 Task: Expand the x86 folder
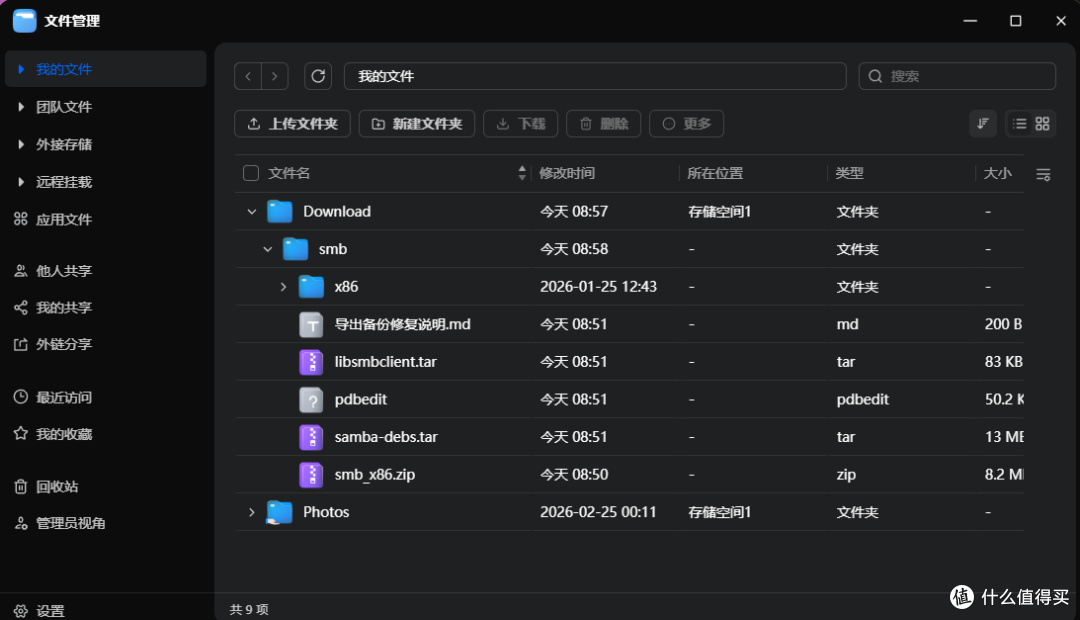click(283, 287)
